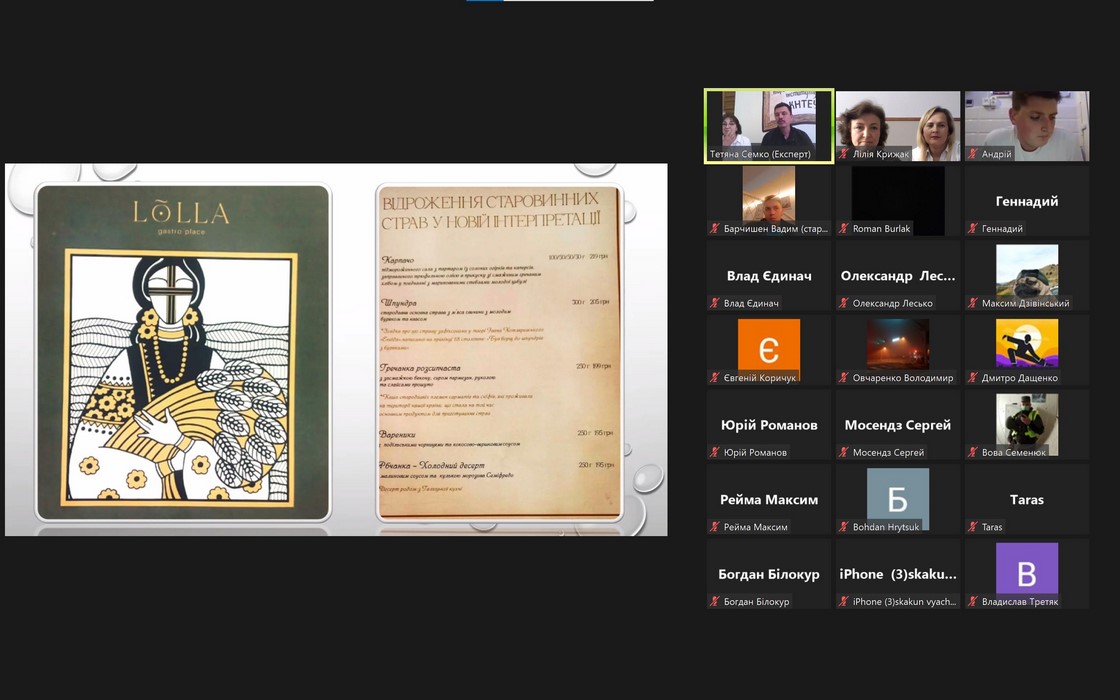Click the muted mic icon next to Taras
Image resolution: width=1120 pixels, height=700 pixels.
click(973, 527)
